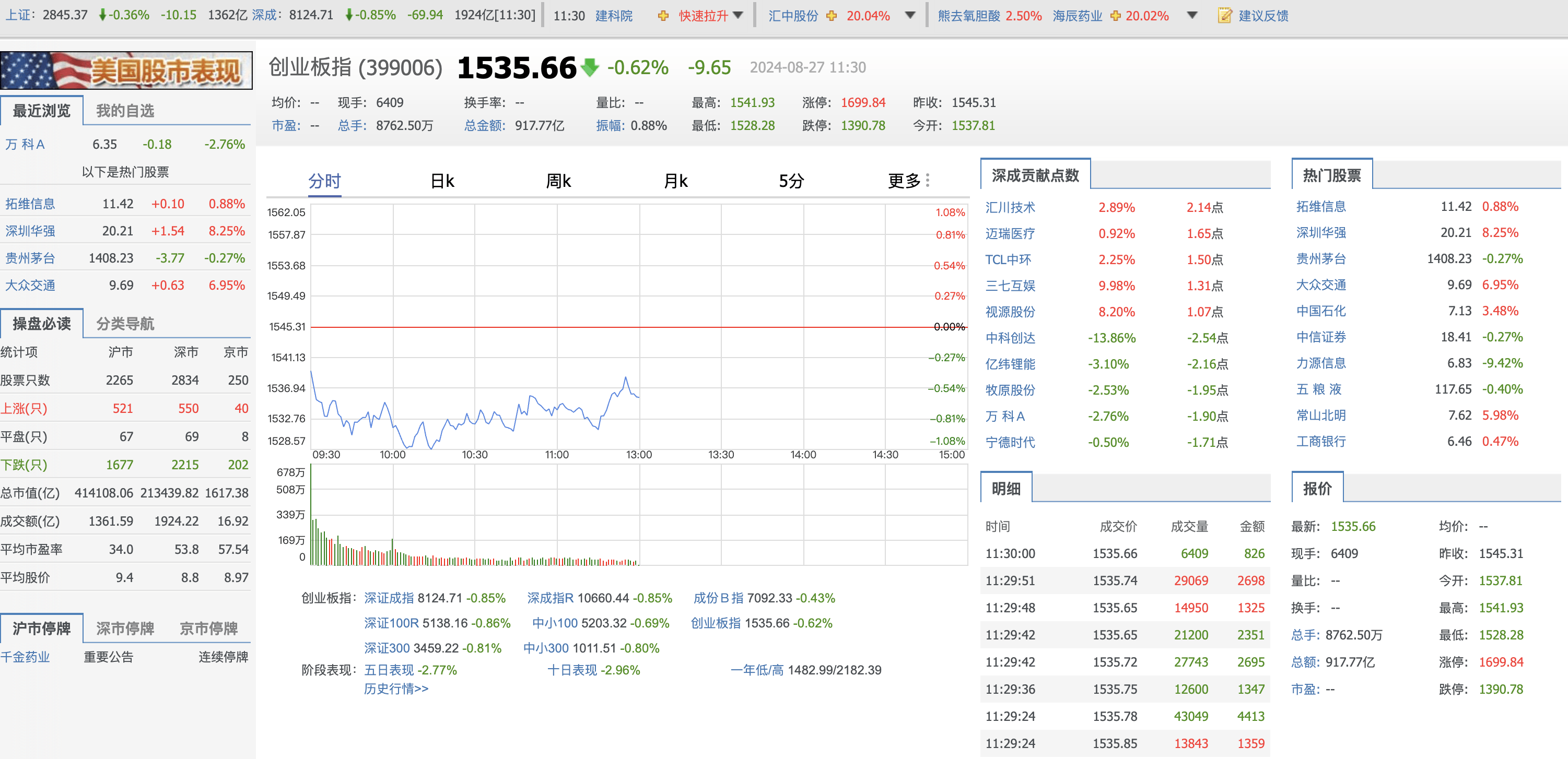This screenshot has width=1568, height=759.
Task: Open the 熊去氧胆酸 ticker link
Action: [x=968, y=16]
